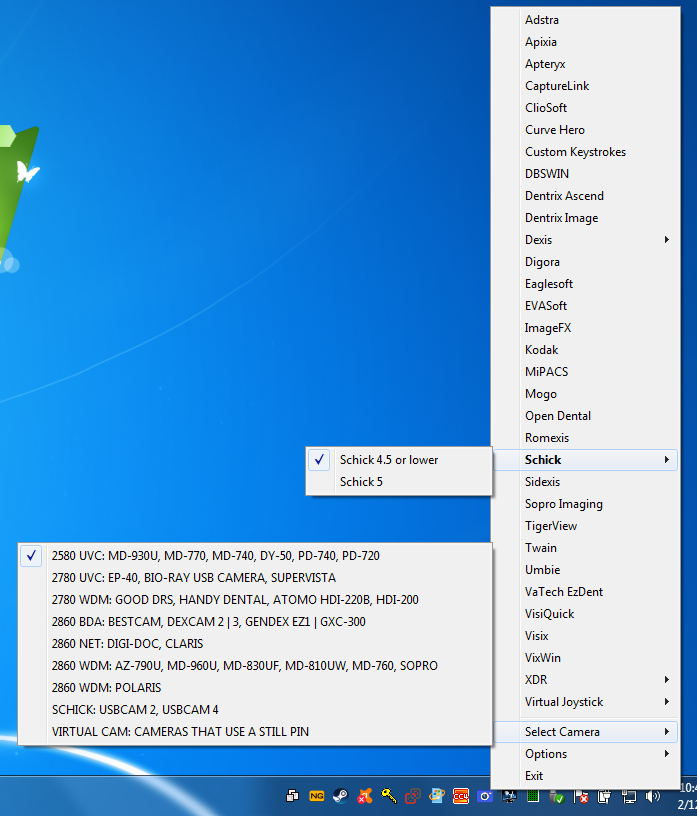Select VisiQuick from the menu

(x=586, y=614)
